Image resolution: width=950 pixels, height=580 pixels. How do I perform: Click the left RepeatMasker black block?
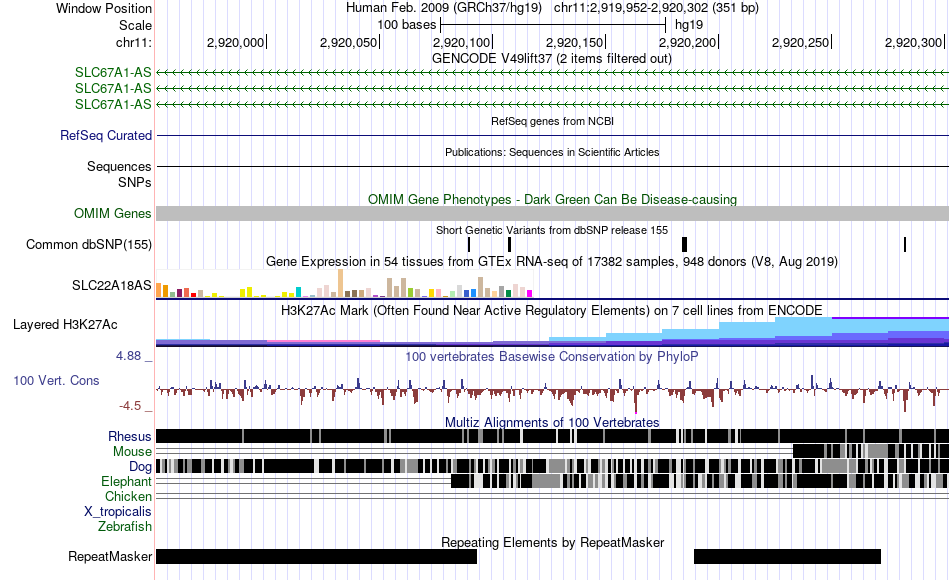click(x=316, y=556)
